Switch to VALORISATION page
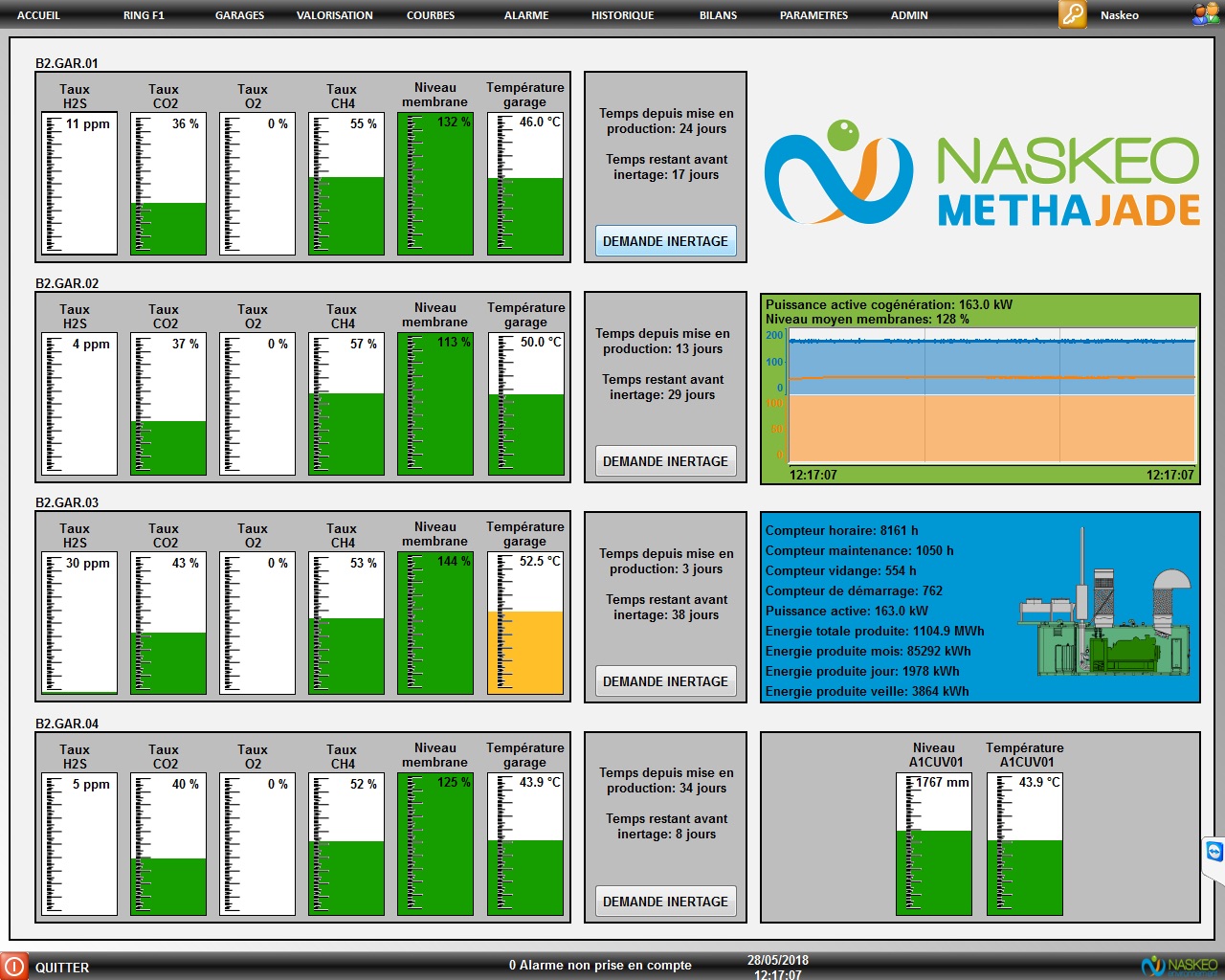The image size is (1225, 980). click(x=335, y=15)
